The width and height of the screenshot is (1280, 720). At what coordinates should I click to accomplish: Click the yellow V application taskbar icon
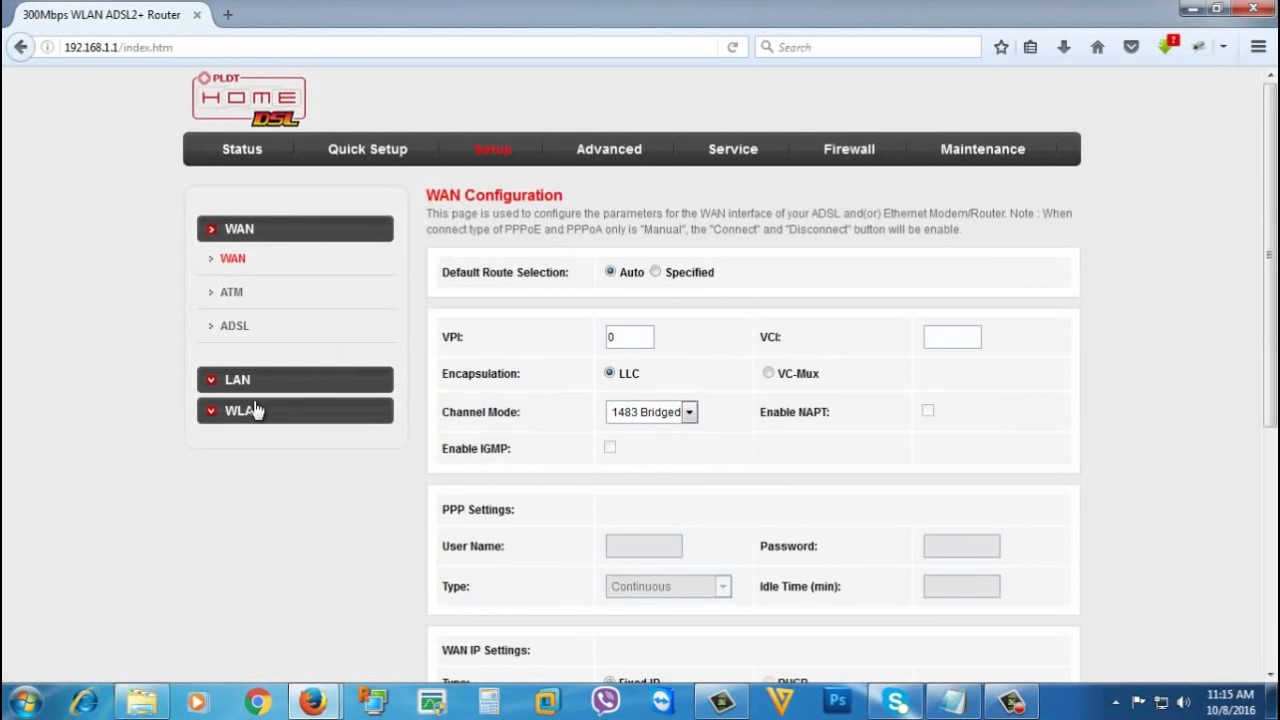click(x=780, y=702)
